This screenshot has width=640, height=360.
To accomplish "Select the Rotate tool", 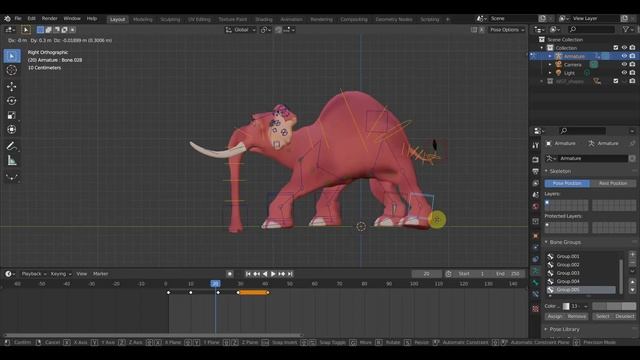I will point(12,100).
